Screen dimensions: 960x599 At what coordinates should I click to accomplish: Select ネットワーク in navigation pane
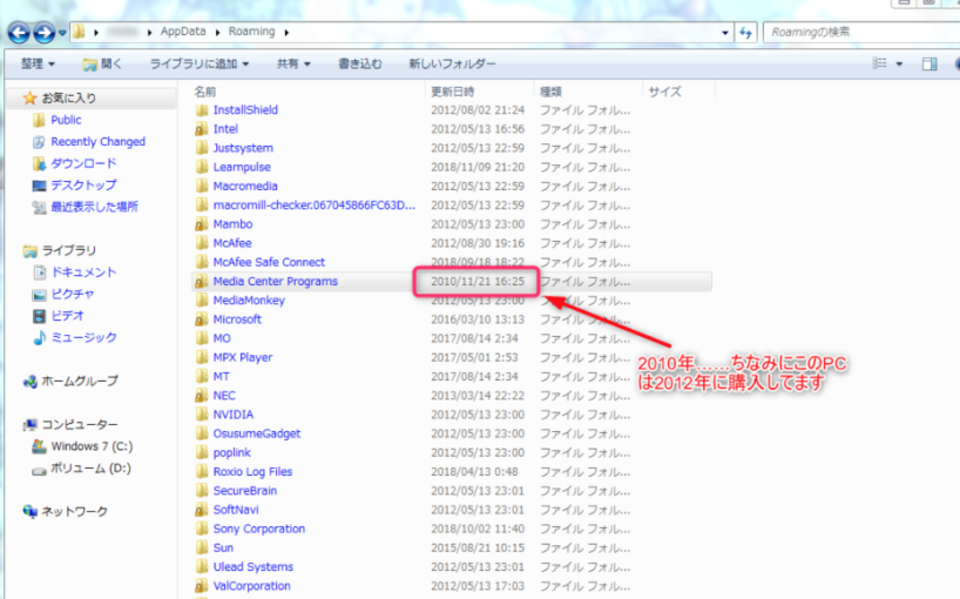[x=74, y=511]
